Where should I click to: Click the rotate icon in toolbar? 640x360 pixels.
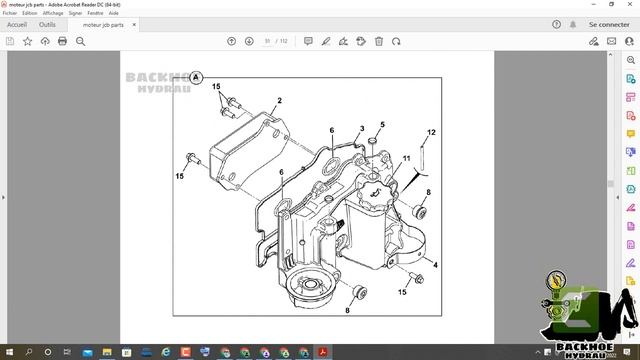click(x=396, y=41)
